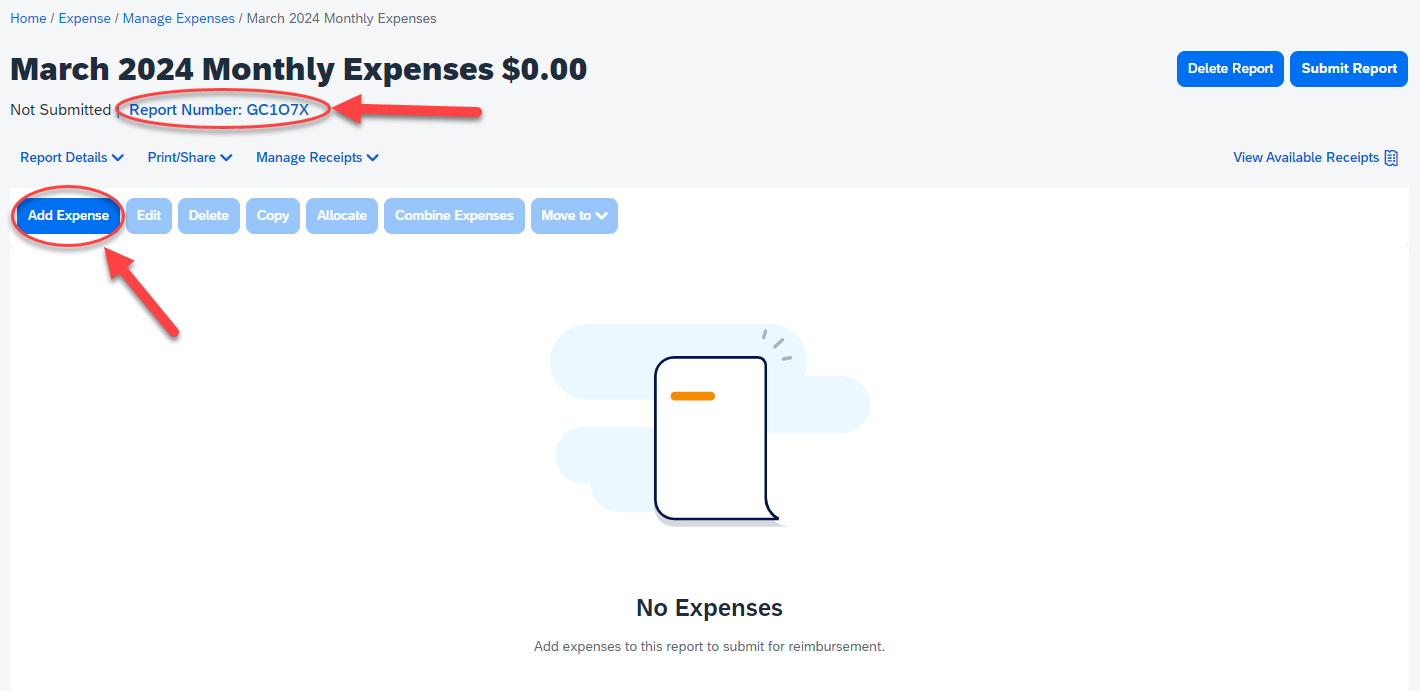This screenshot has width=1420, height=691.
Task: Open the View Available Receipts link
Action: tap(1305, 158)
